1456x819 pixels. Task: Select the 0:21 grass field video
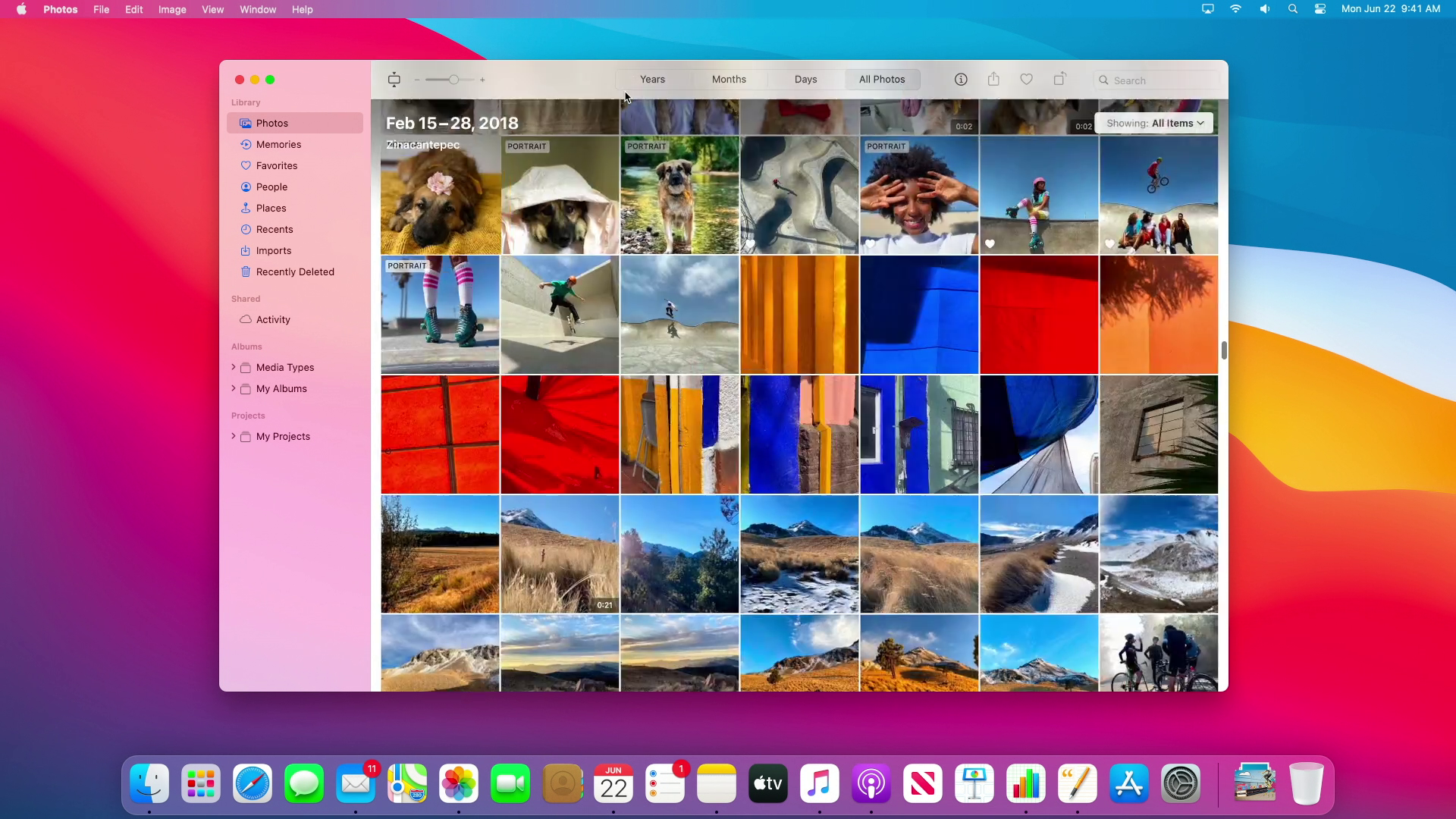pyautogui.click(x=560, y=554)
